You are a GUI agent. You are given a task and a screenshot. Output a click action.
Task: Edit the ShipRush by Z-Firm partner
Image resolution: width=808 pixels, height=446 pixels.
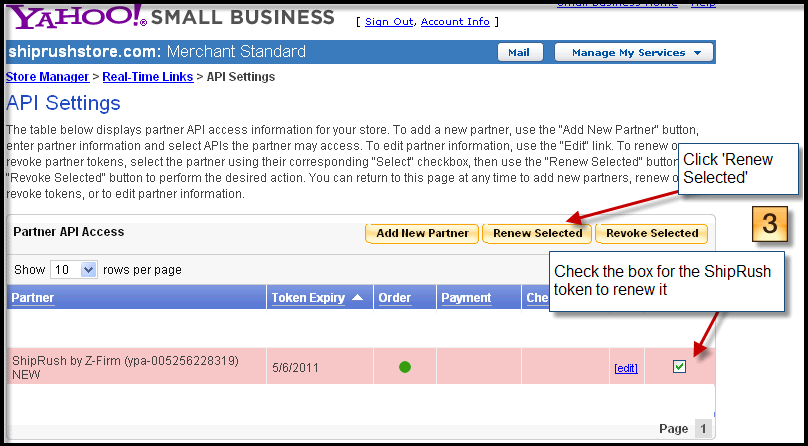click(x=626, y=368)
